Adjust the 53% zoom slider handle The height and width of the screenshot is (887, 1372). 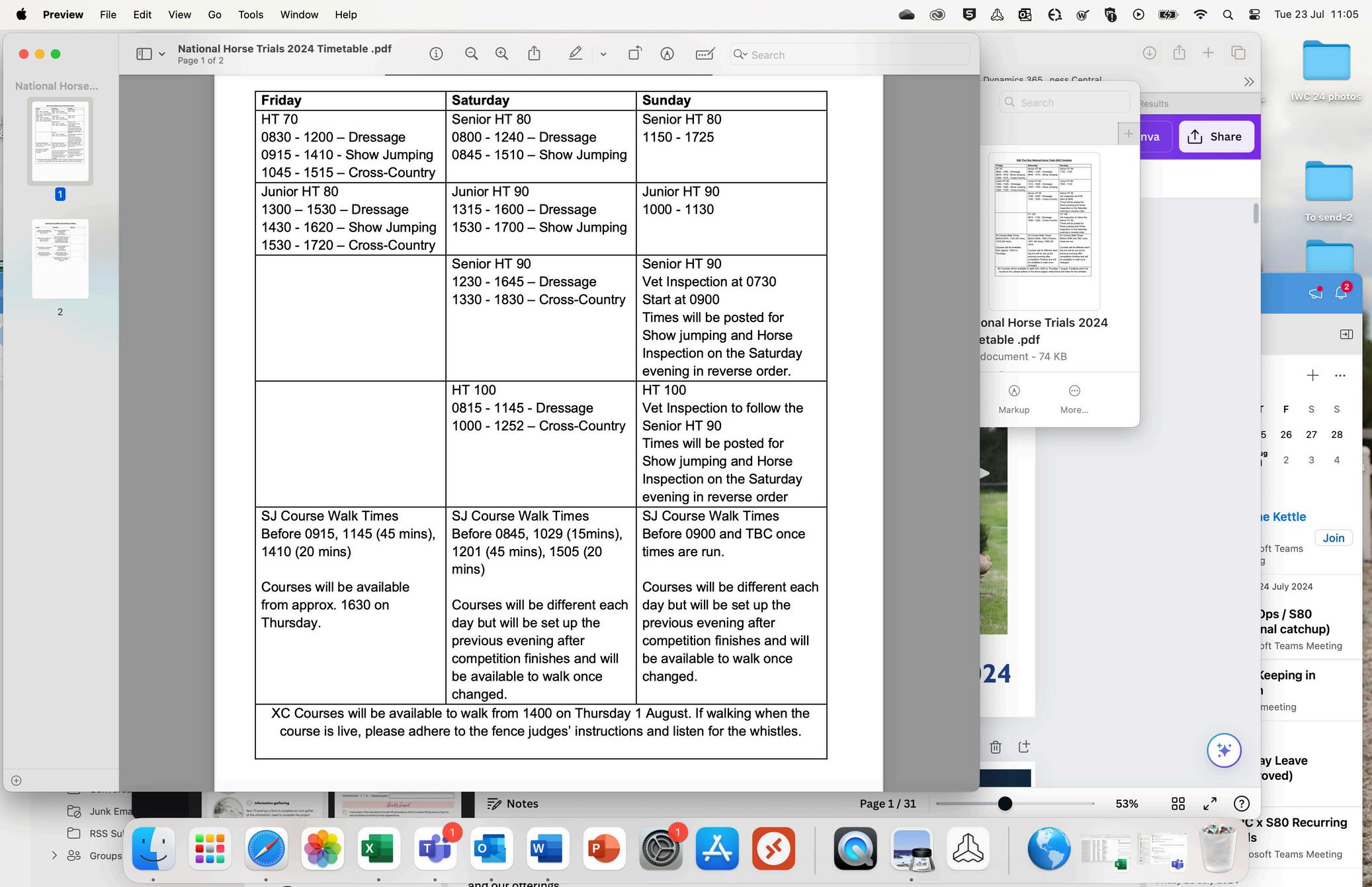[x=1005, y=804]
